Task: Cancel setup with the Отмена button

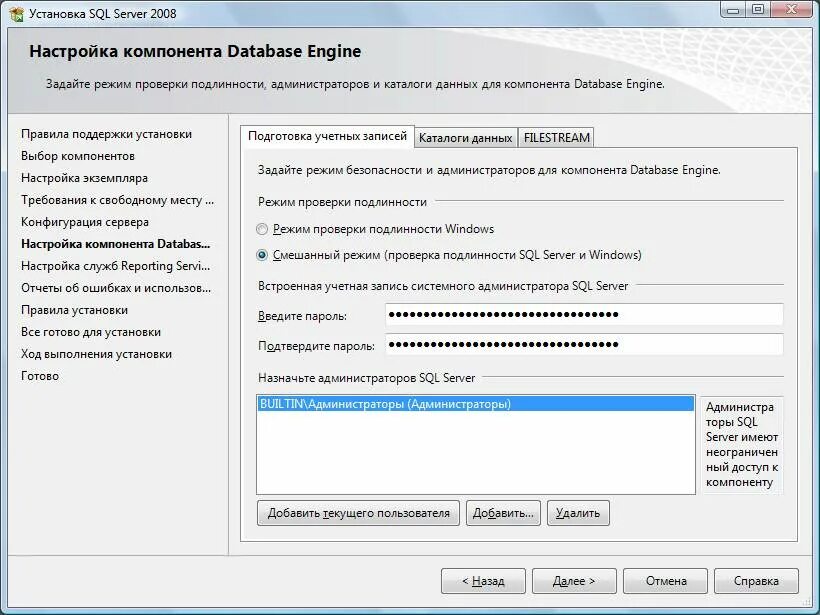Action: (665, 581)
